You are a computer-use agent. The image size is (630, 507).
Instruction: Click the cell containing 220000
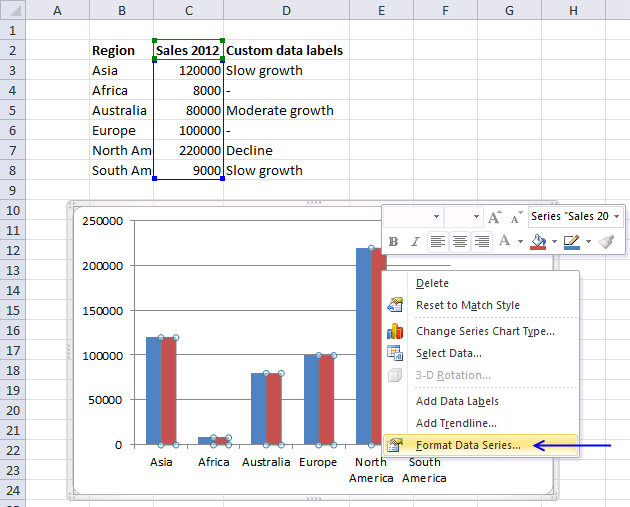(188, 150)
